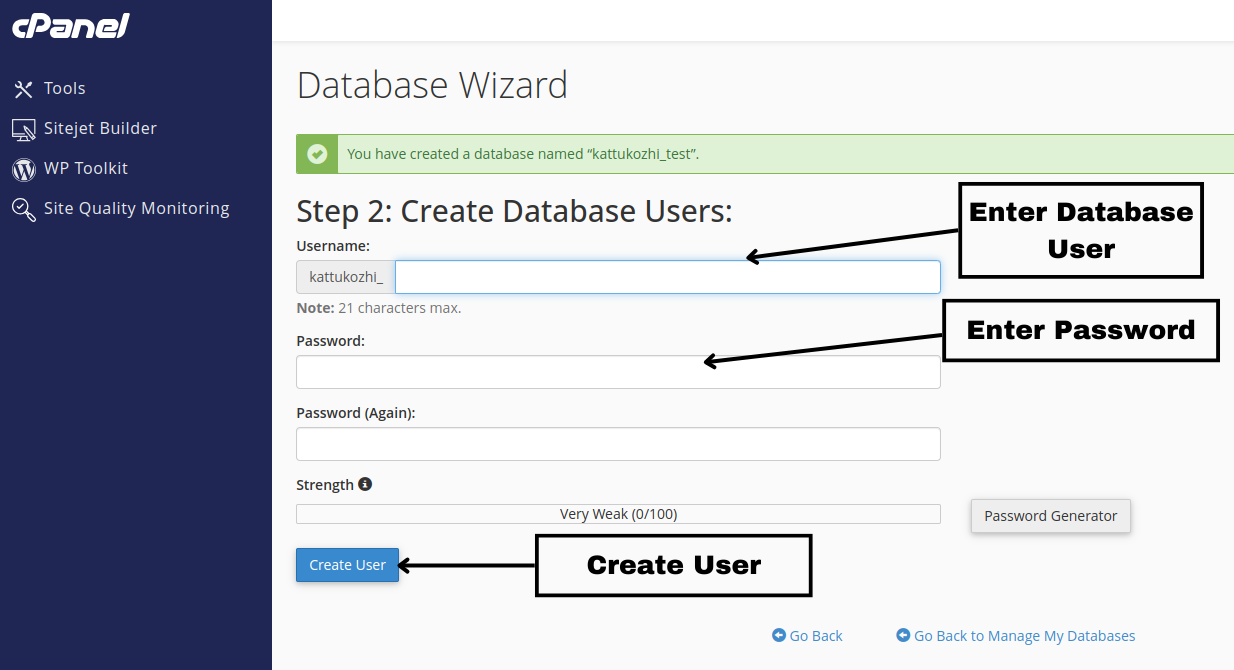Viewport: 1234px width, 670px height.
Task: Go Back to Manage My Databases
Action: (x=1024, y=636)
